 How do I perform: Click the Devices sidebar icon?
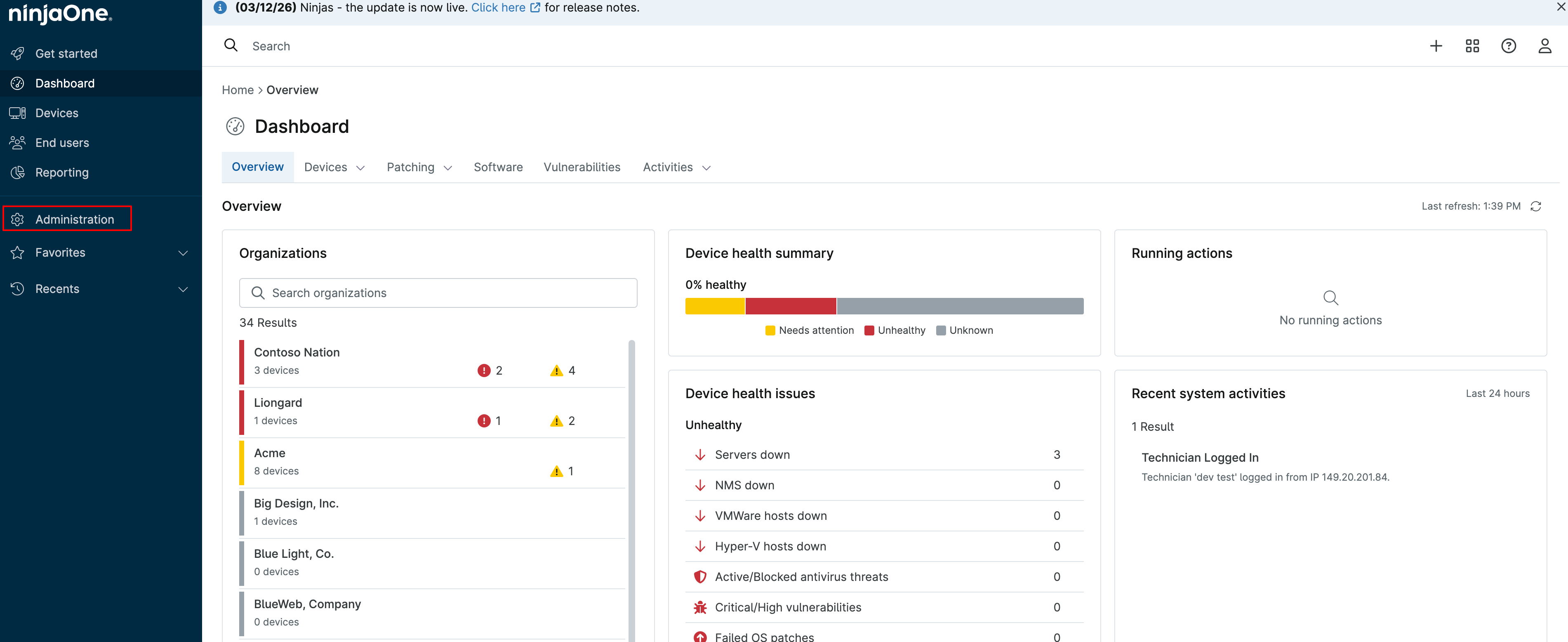coord(18,113)
